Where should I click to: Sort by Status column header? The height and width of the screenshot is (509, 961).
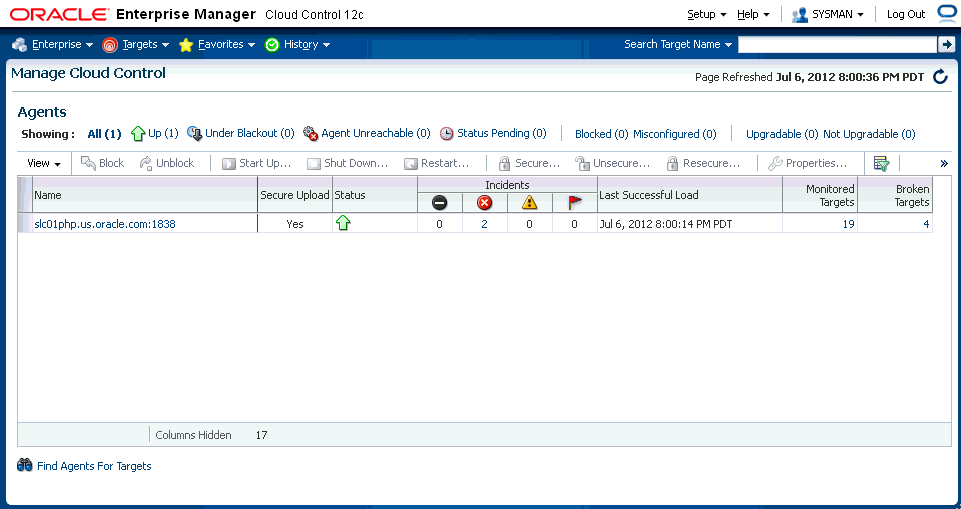(375, 195)
